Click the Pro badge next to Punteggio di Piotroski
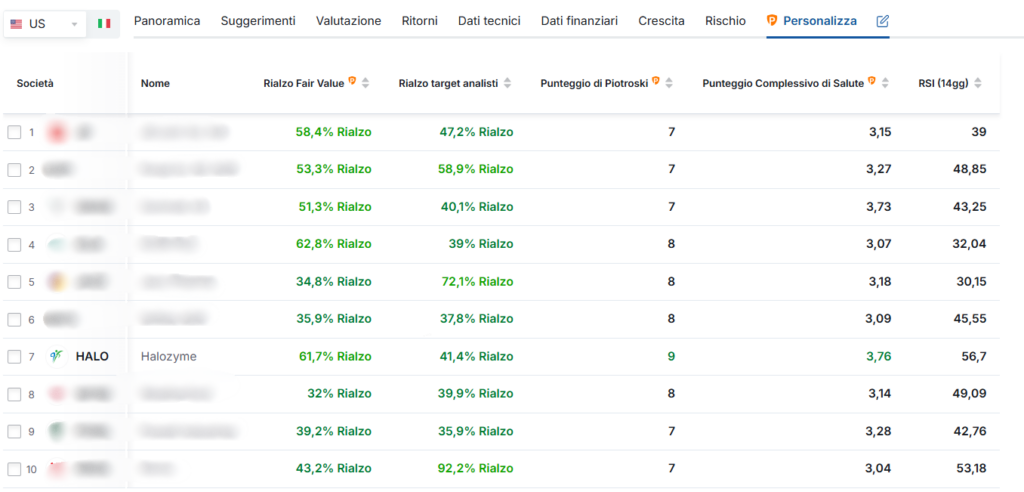Image resolution: width=1024 pixels, height=492 pixels. point(656,82)
